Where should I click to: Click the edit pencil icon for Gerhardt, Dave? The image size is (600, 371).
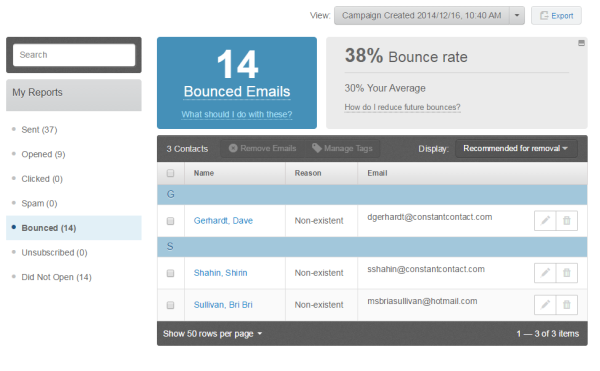pyautogui.click(x=545, y=221)
